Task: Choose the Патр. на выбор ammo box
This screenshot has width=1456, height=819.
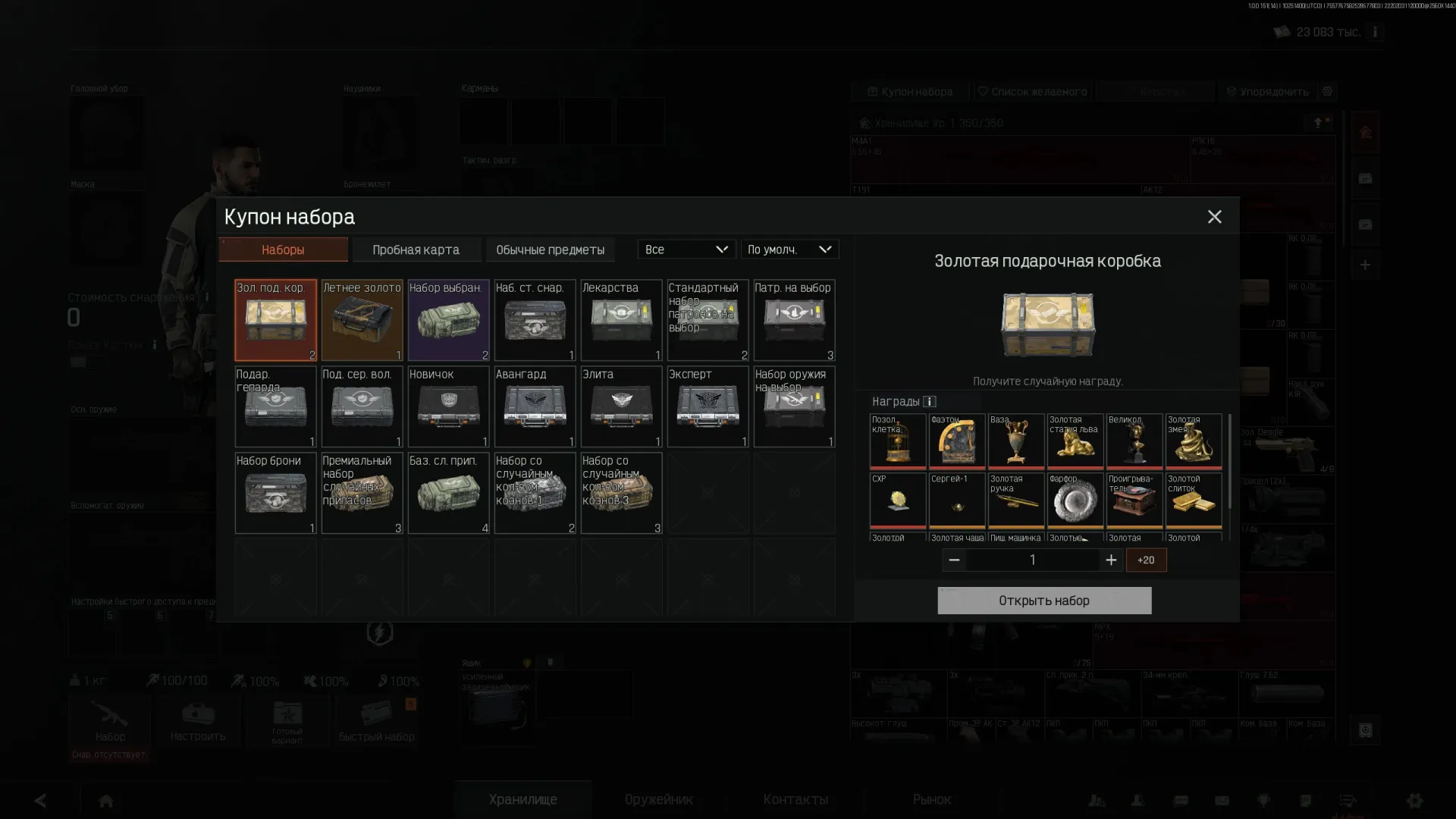Action: tap(794, 320)
